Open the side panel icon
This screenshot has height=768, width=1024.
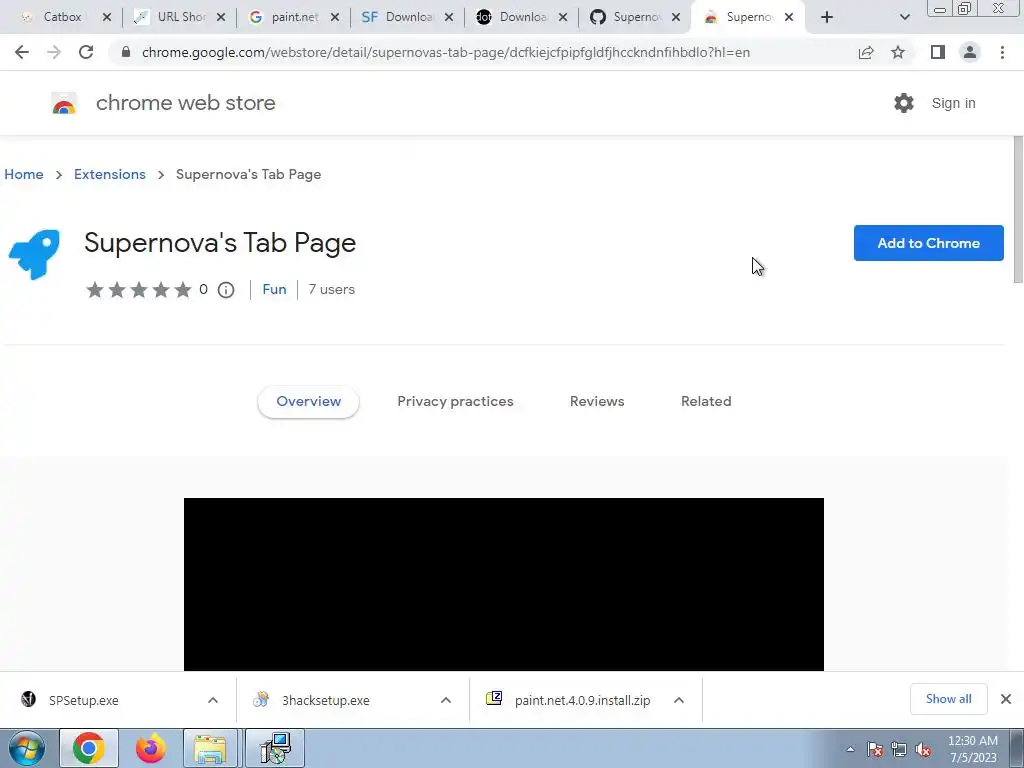pos(938,52)
